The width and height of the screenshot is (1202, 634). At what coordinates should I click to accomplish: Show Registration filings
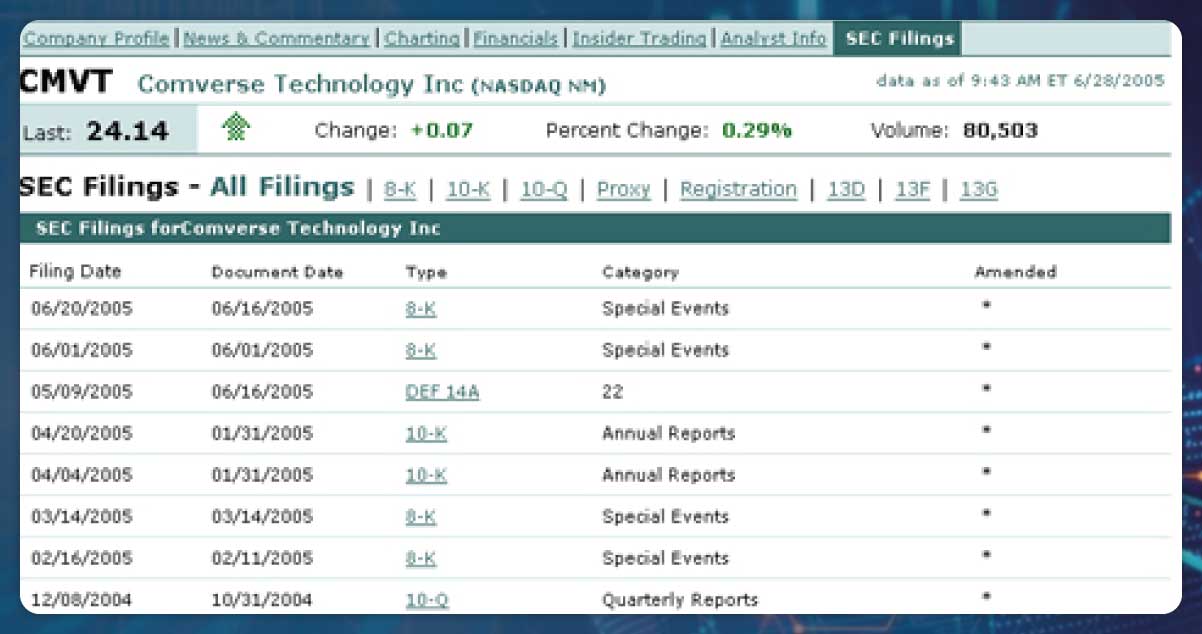[x=738, y=189]
